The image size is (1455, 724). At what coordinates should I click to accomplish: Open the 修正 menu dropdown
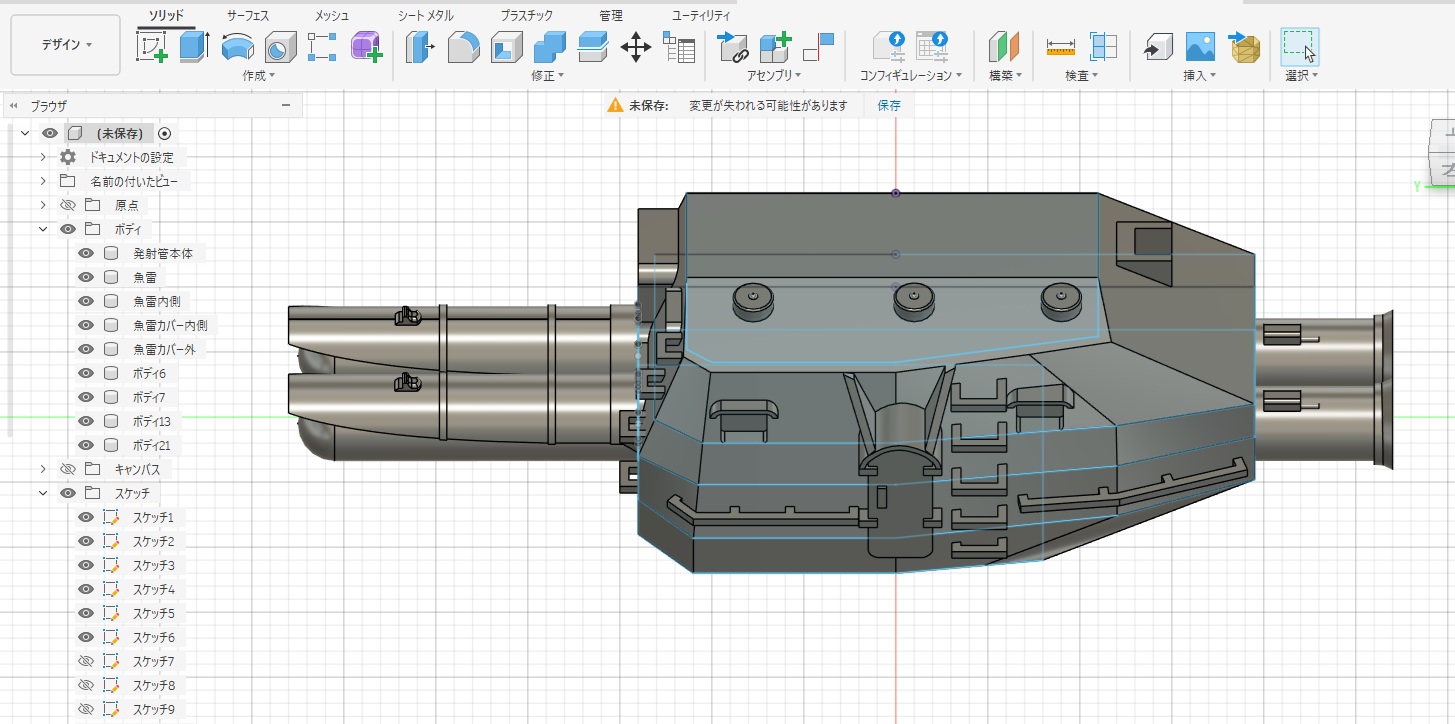(547, 76)
